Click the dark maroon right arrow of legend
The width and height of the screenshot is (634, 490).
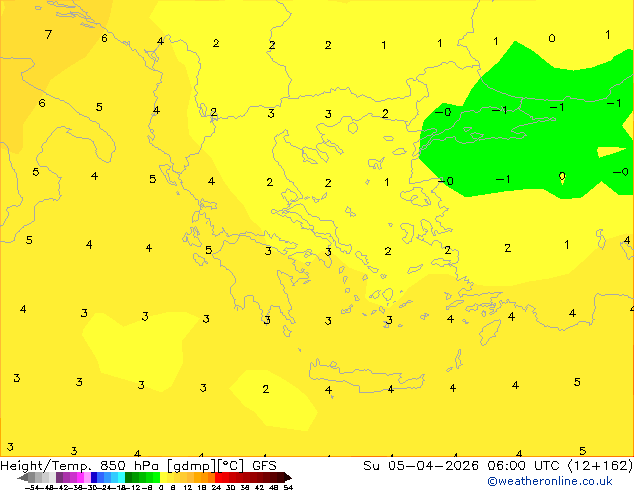(287, 478)
